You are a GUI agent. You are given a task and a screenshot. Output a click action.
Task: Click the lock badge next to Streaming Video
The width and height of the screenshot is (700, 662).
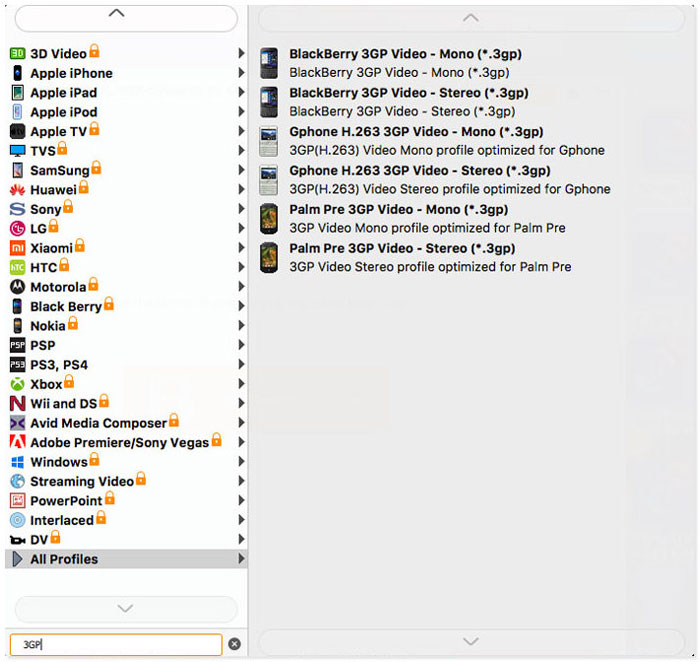point(141,478)
